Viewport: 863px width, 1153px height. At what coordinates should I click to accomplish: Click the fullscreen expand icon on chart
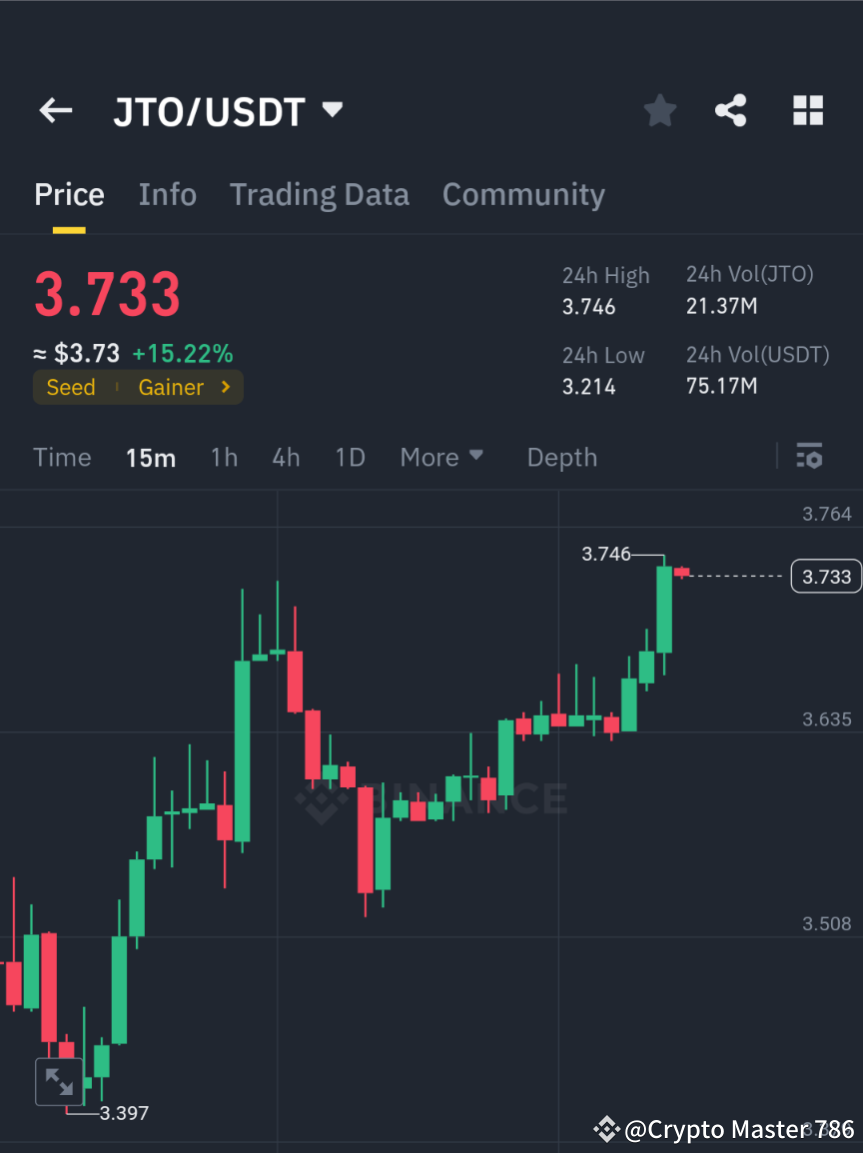59,1081
